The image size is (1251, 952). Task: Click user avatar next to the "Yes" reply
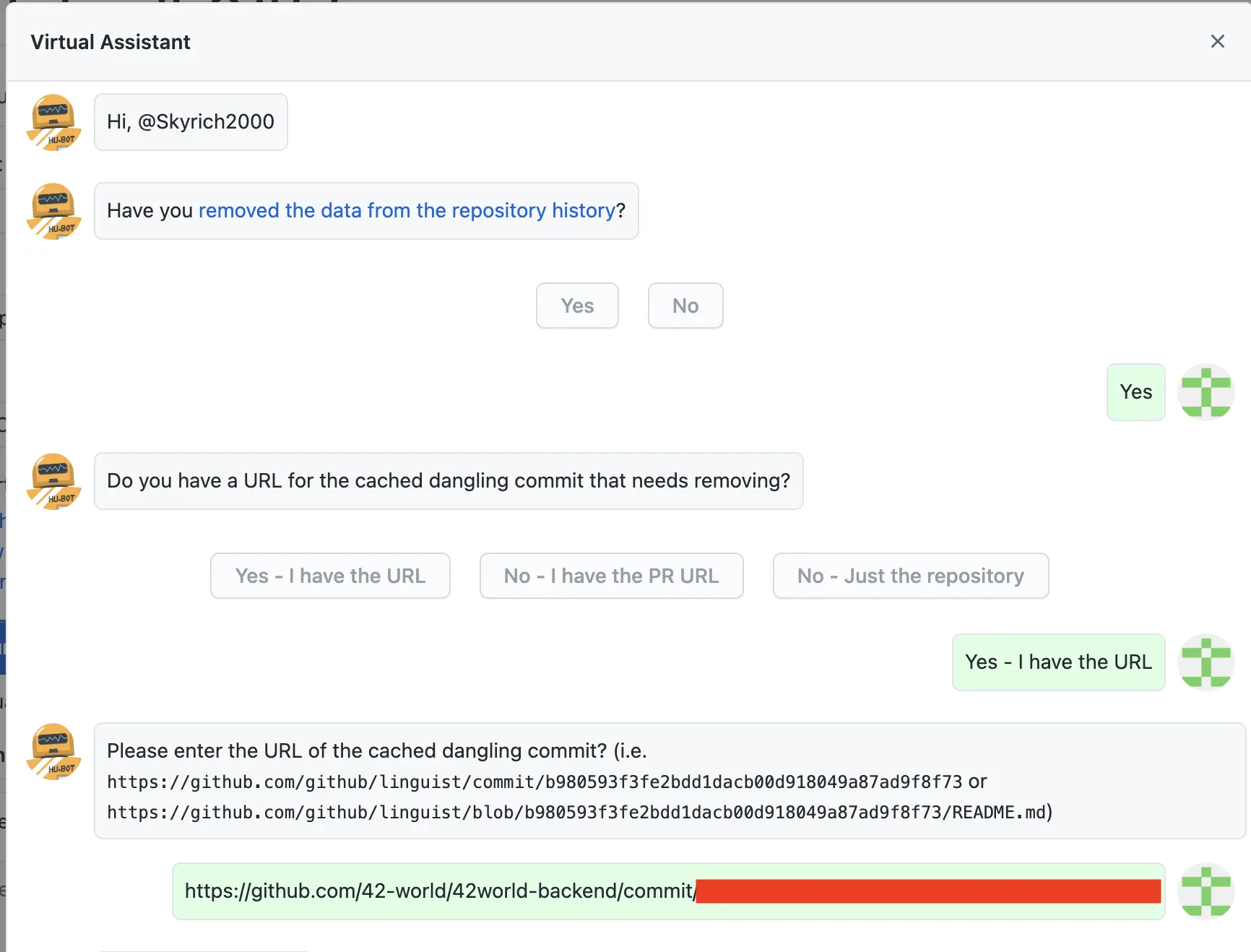click(x=1205, y=392)
